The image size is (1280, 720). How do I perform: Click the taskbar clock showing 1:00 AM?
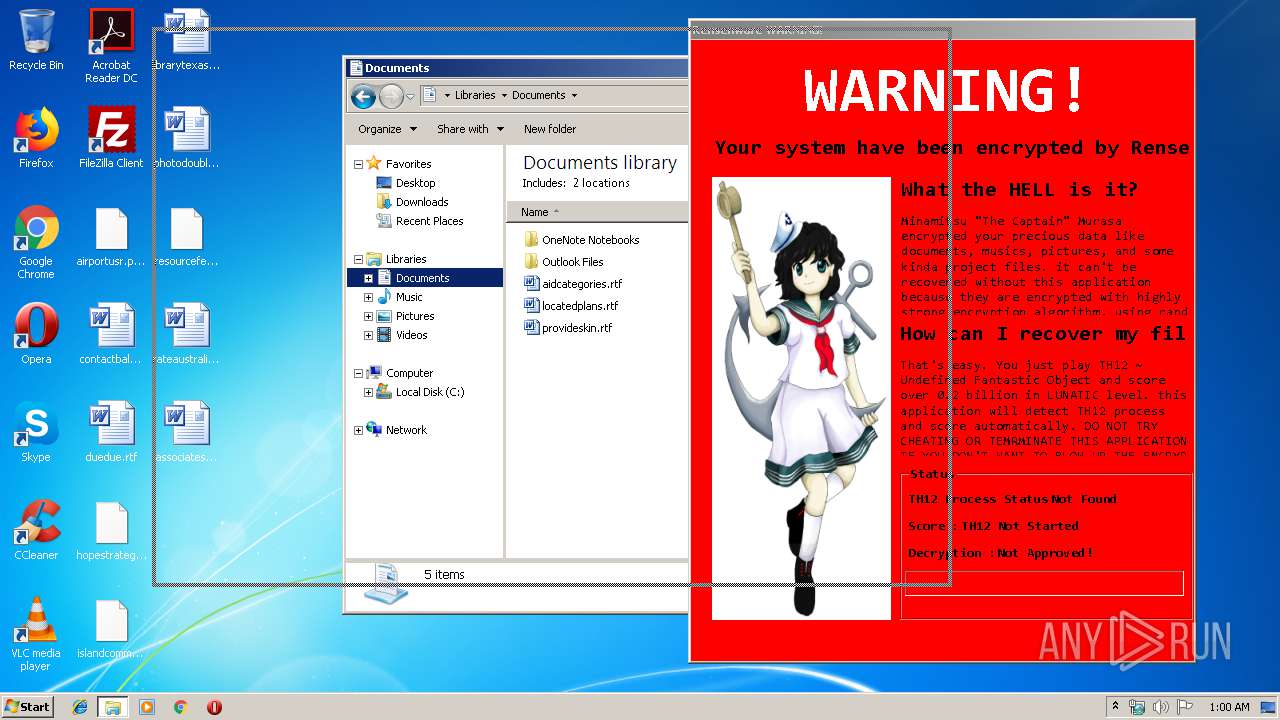[x=1229, y=707]
